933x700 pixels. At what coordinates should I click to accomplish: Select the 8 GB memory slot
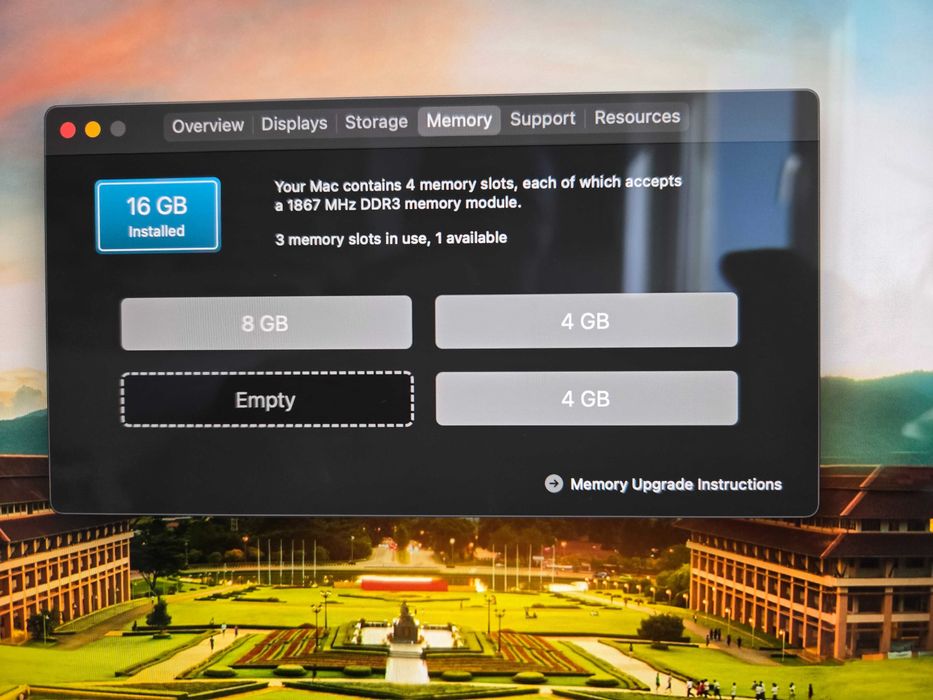[x=266, y=323]
